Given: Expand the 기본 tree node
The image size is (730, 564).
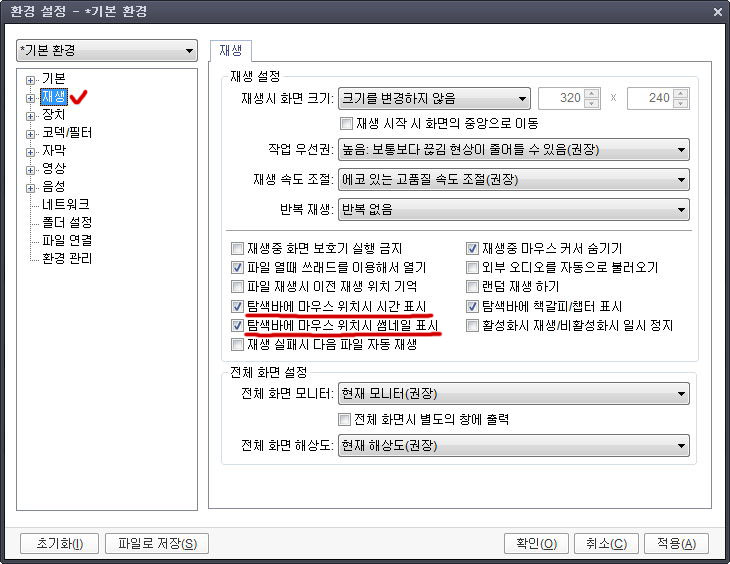Looking at the screenshot, I should [x=30, y=80].
